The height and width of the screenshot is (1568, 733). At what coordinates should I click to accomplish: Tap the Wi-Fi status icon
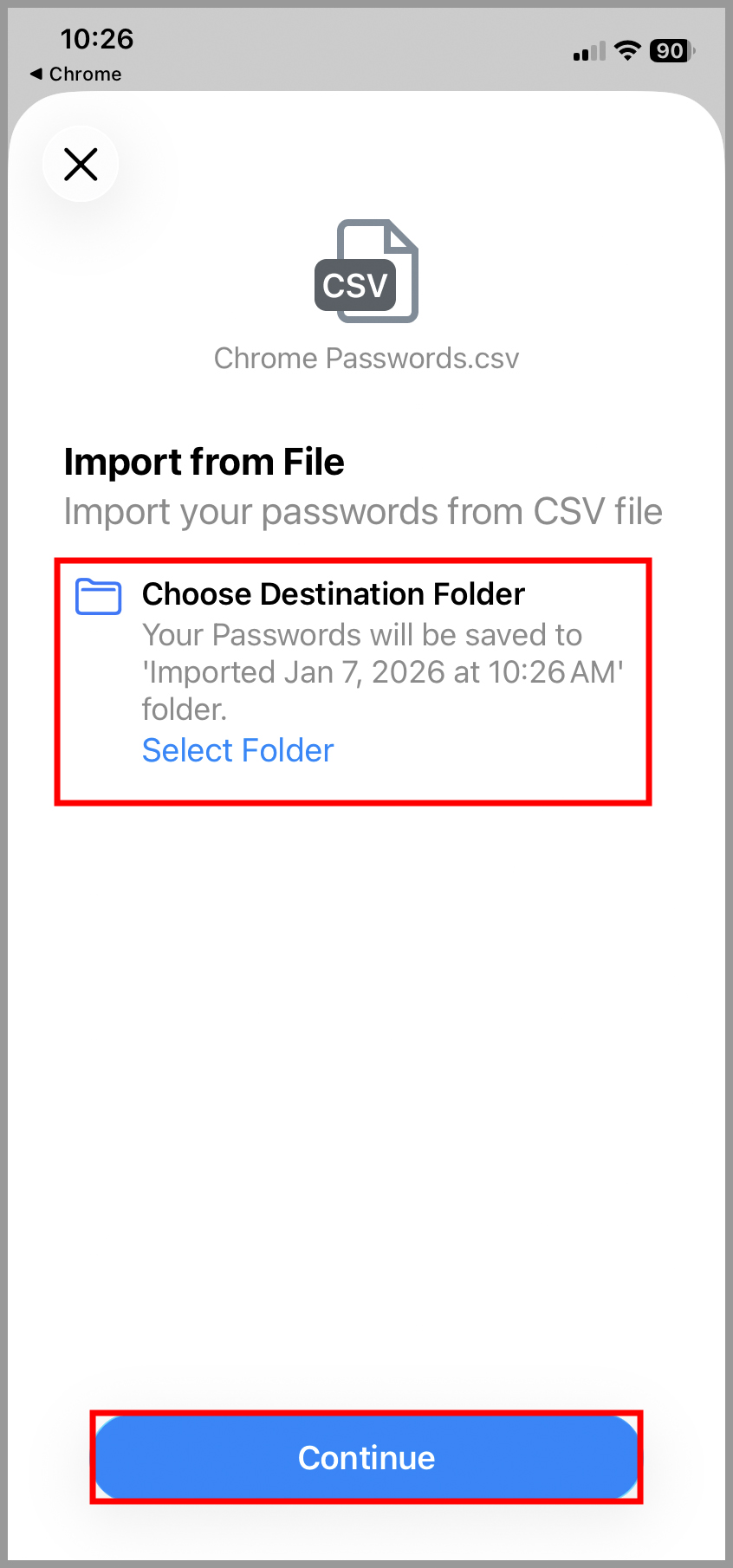(626, 51)
